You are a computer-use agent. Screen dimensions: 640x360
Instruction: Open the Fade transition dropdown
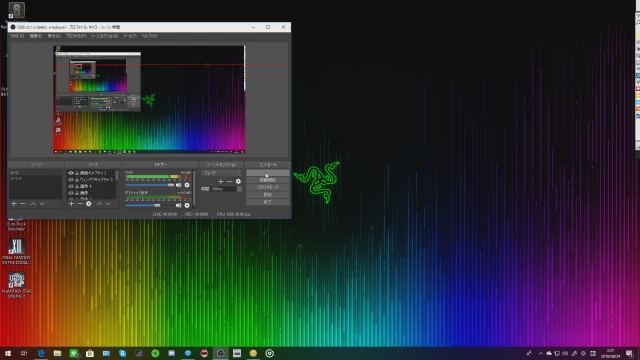pyautogui.click(x=222, y=173)
